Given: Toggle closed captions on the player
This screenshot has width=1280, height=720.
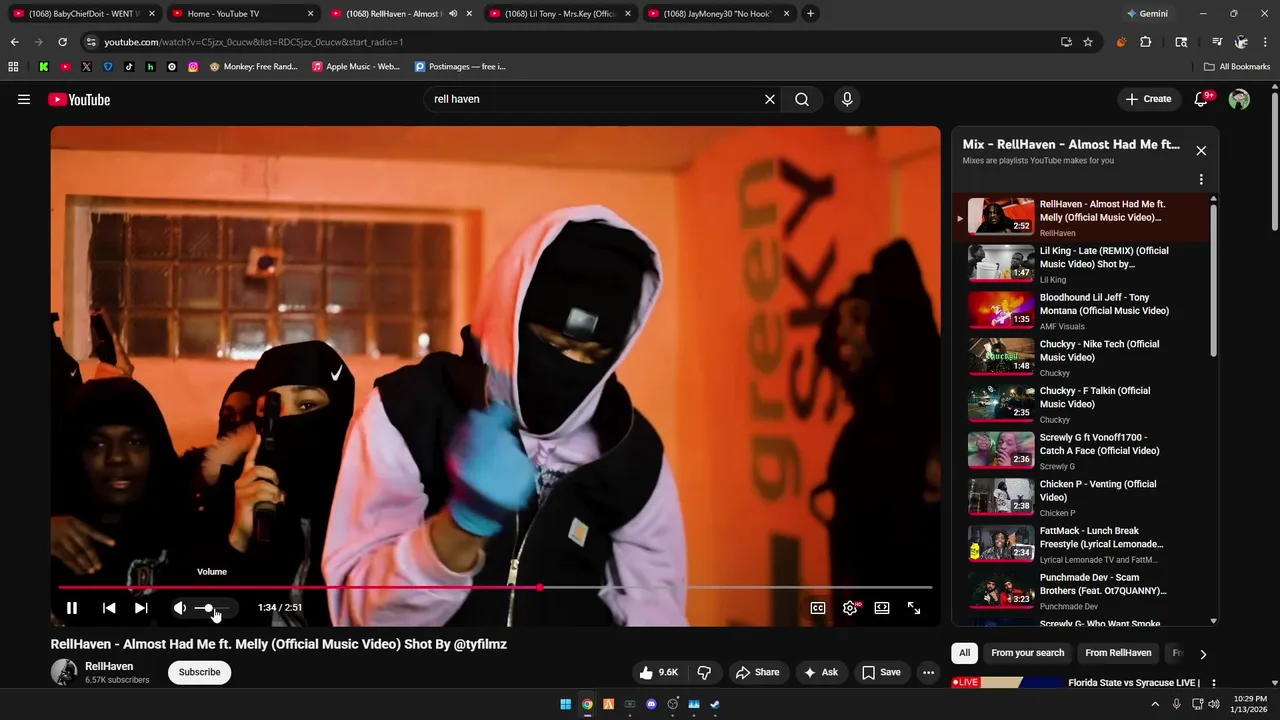Looking at the screenshot, I should pyautogui.click(x=818, y=608).
